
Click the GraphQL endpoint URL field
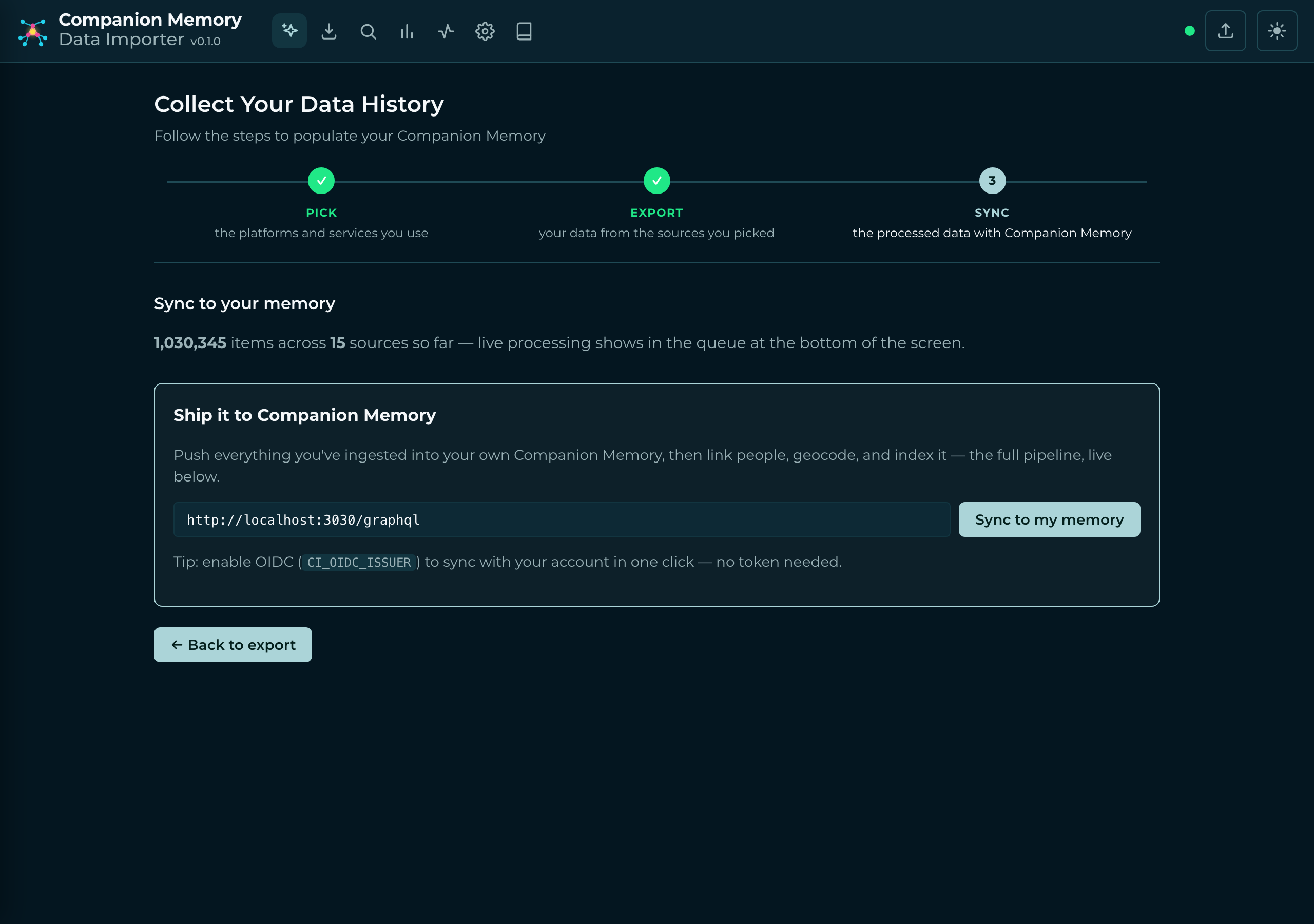pyautogui.click(x=562, y=520)
